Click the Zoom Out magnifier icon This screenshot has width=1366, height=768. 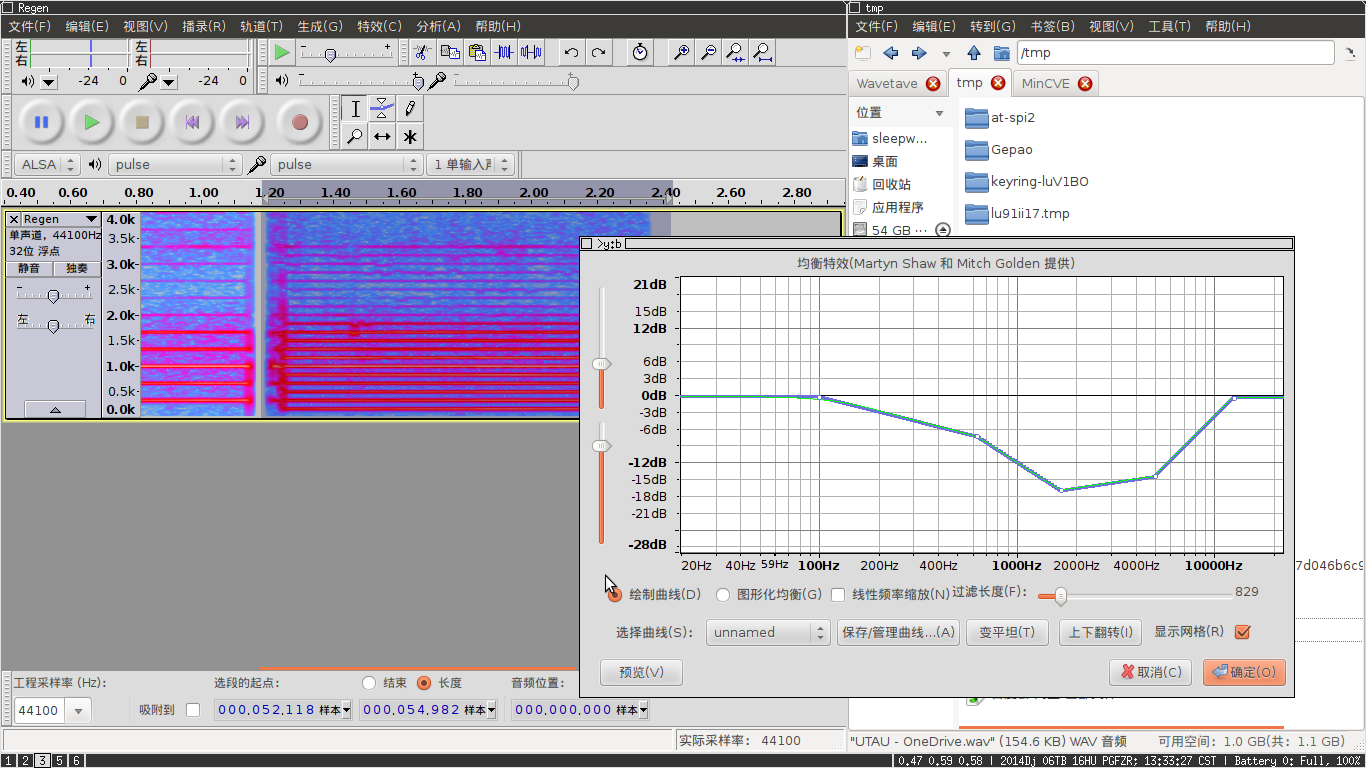click(708, 52)
